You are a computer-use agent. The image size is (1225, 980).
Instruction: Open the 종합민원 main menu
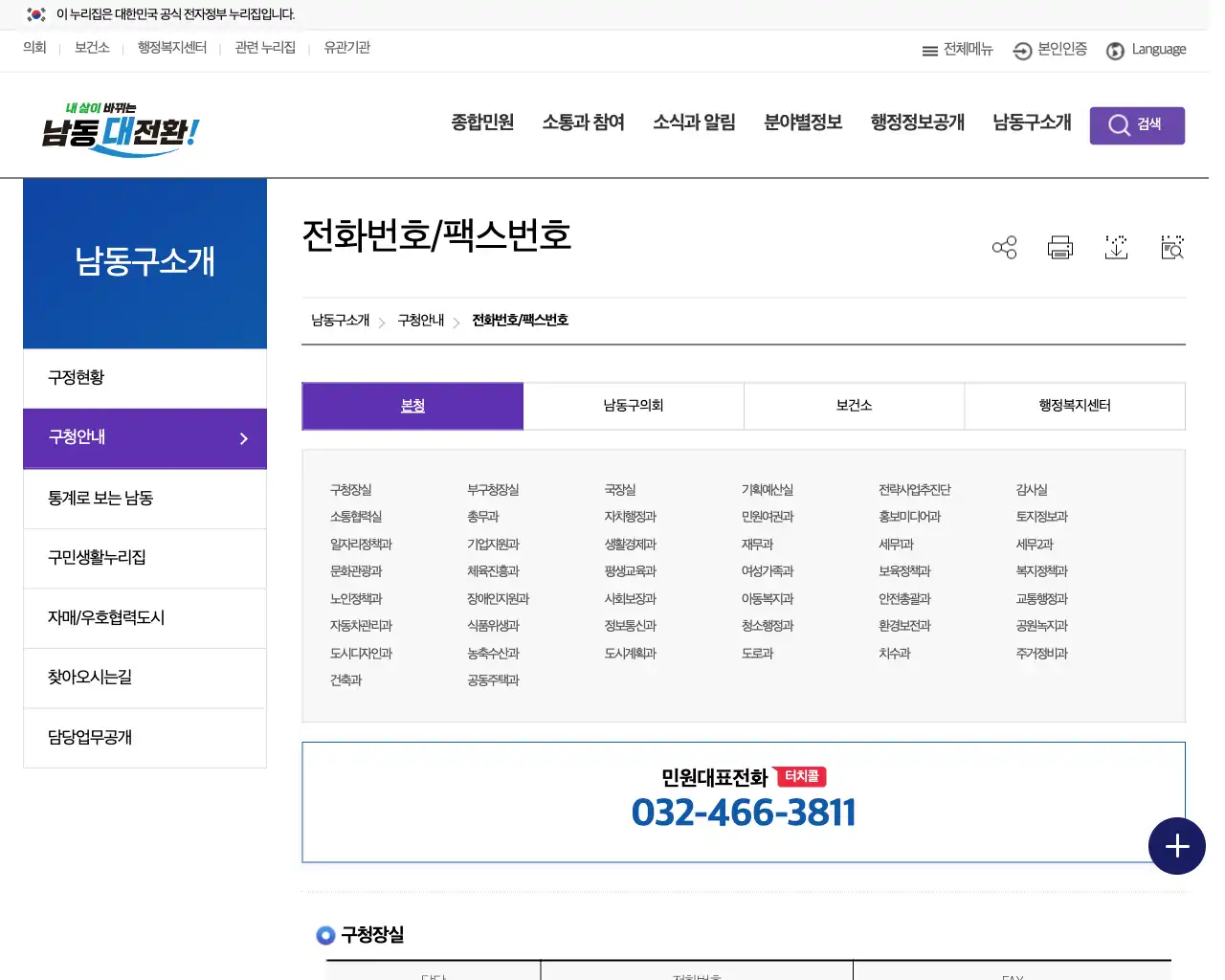(x=482, y=122)
